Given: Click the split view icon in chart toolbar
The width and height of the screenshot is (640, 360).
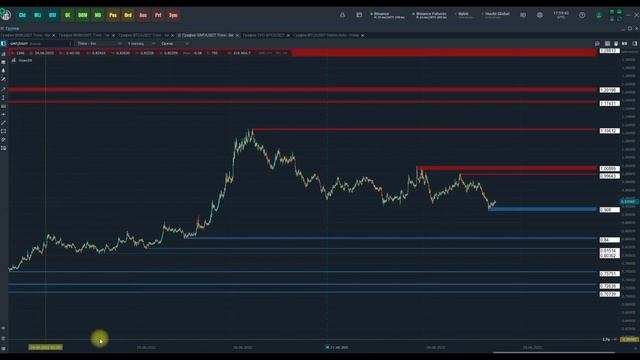Looking at the screenshot, I should pyautogui.click(x=624, y=44).
